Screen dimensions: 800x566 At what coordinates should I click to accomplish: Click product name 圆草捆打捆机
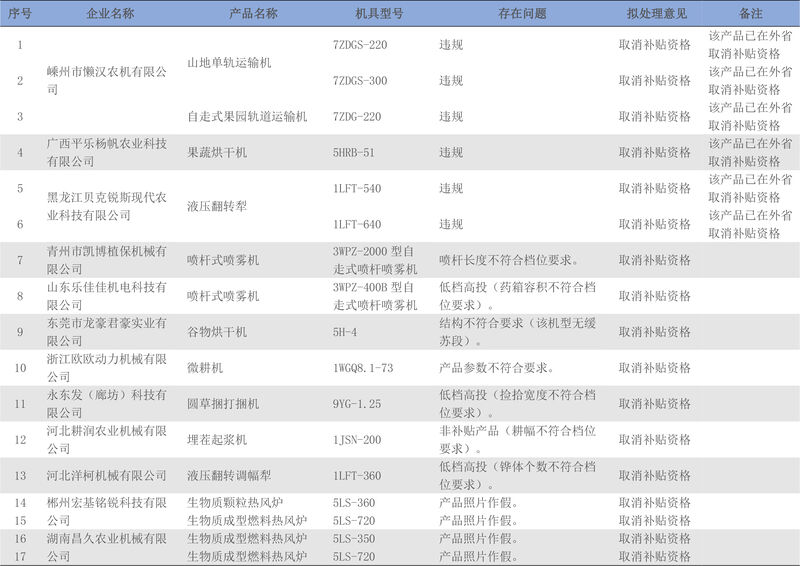[223, 404]
